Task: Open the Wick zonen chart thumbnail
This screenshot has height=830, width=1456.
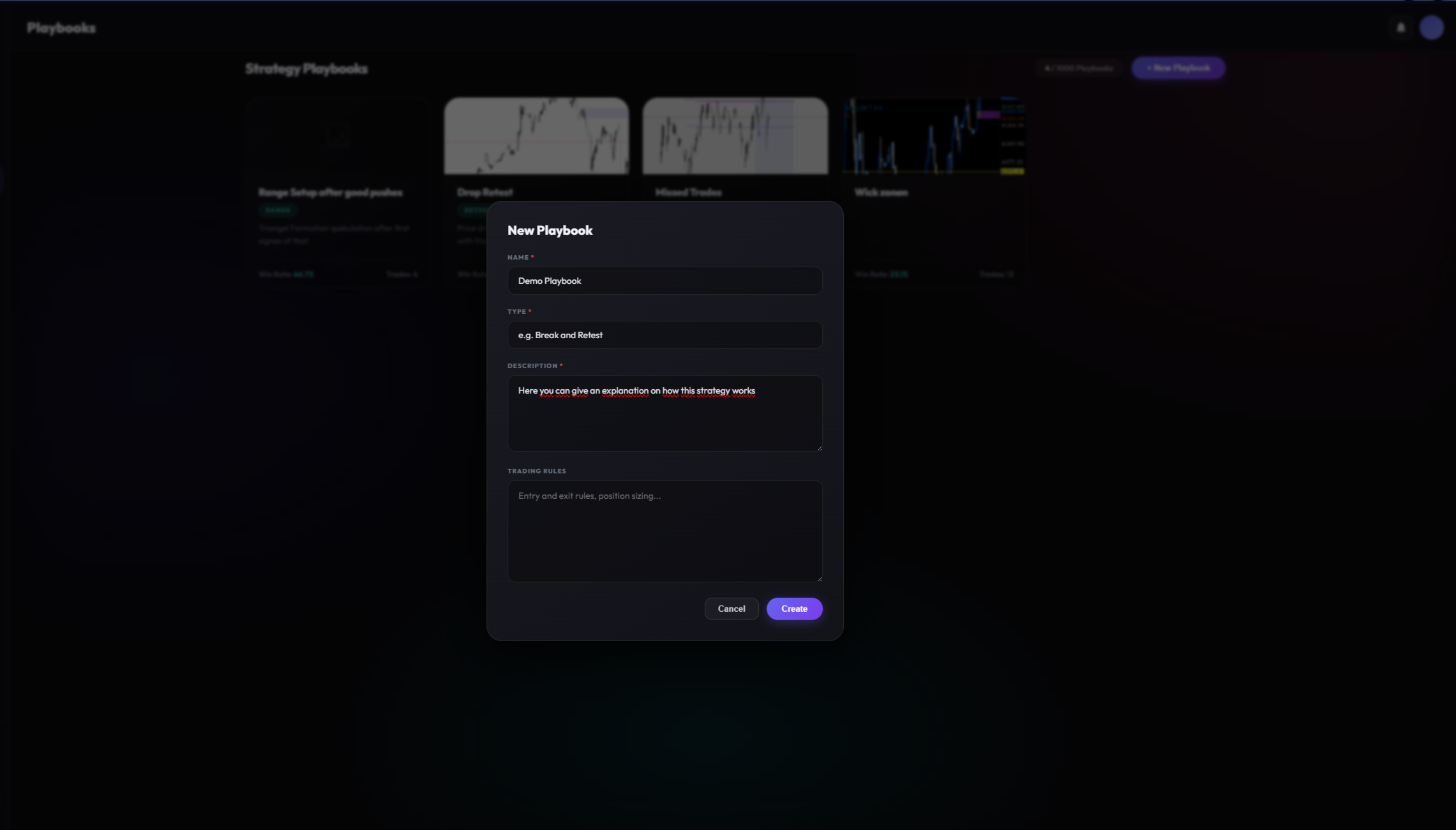Action: (933, 136)
